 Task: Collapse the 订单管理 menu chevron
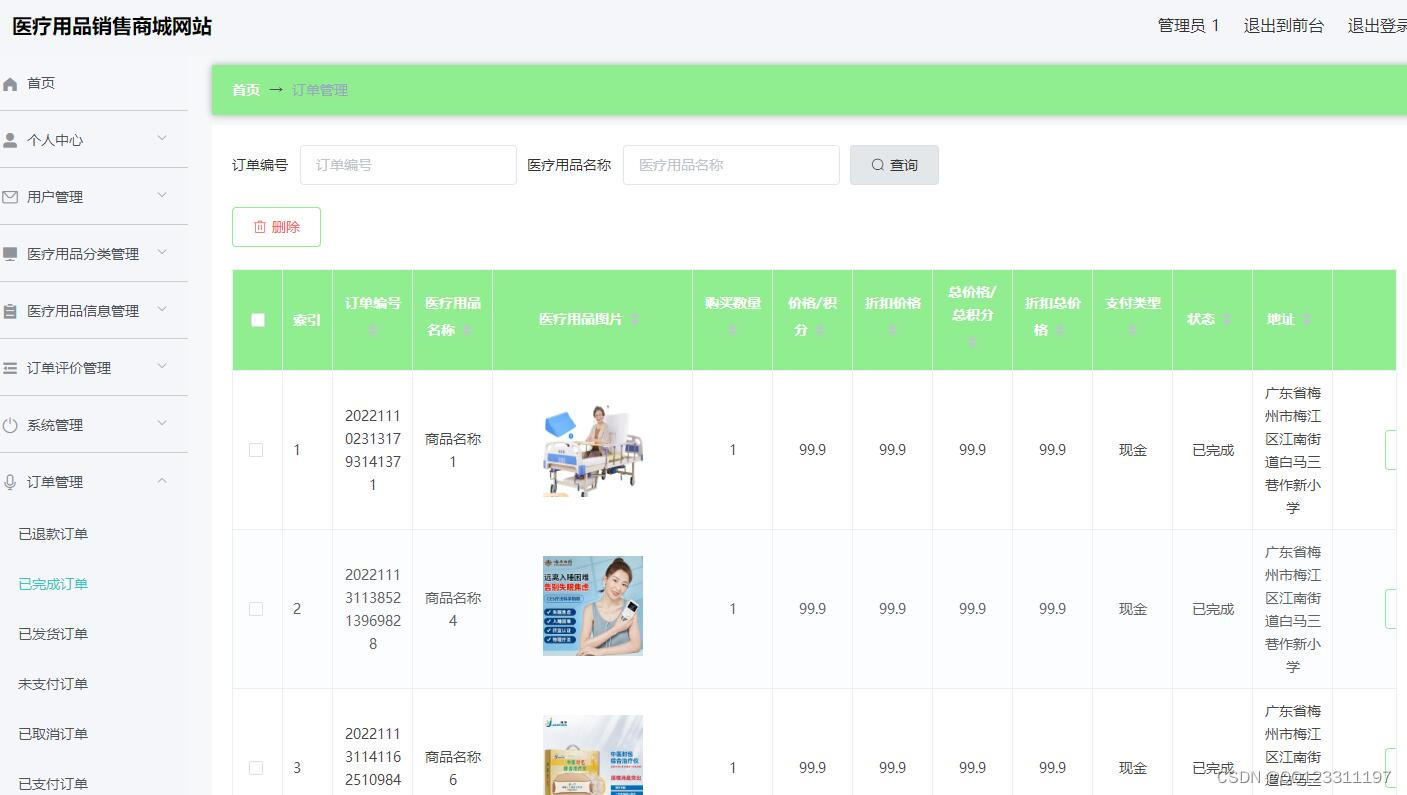pos(162,480)
